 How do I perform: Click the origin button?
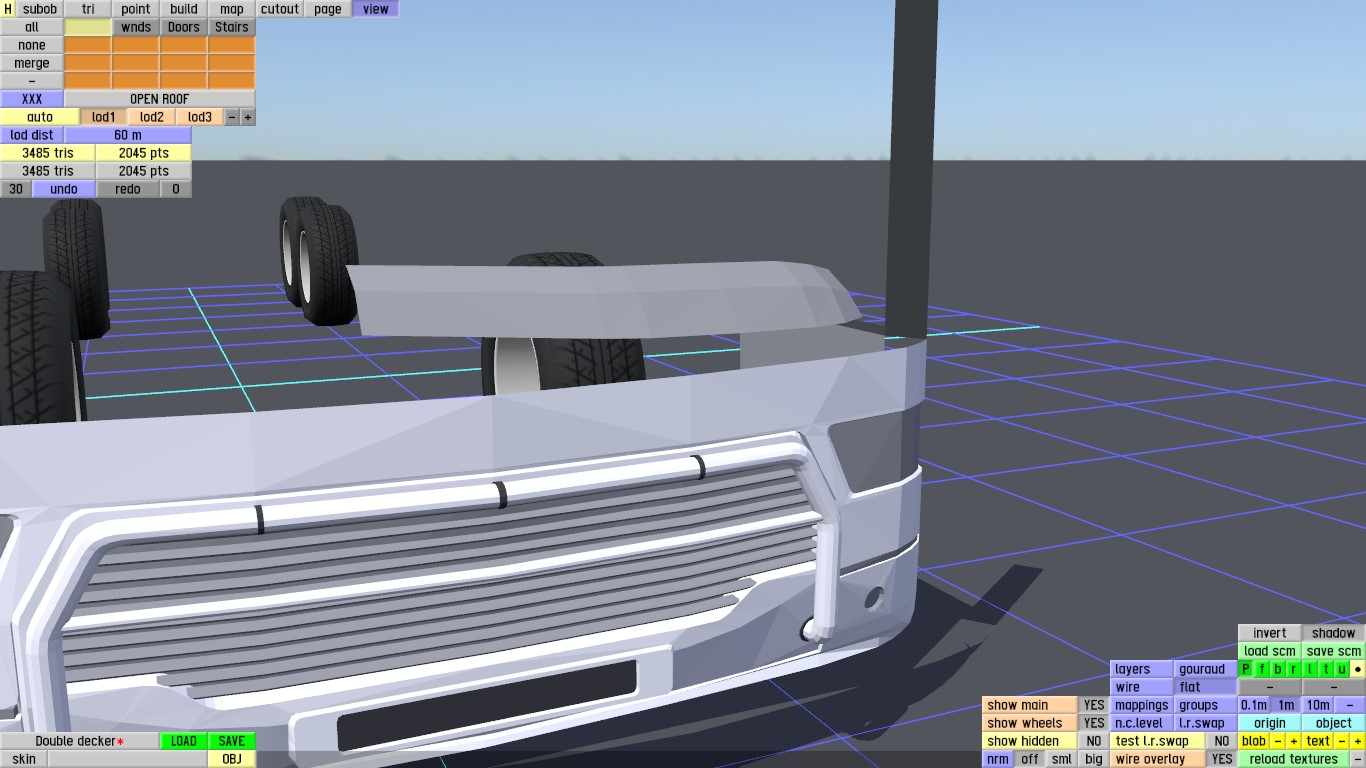[1270, 723]
